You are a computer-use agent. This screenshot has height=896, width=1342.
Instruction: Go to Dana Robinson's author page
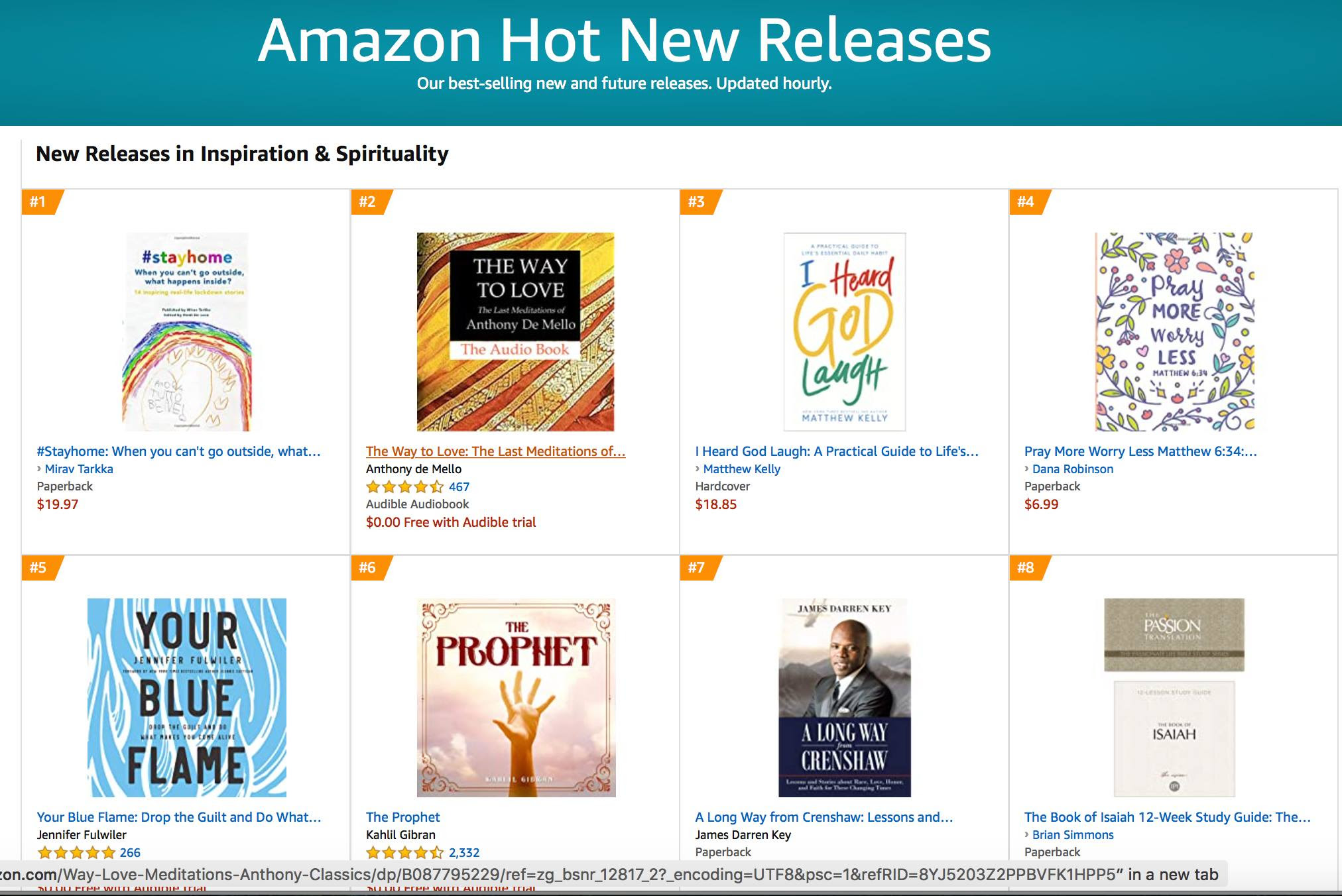1072,469
